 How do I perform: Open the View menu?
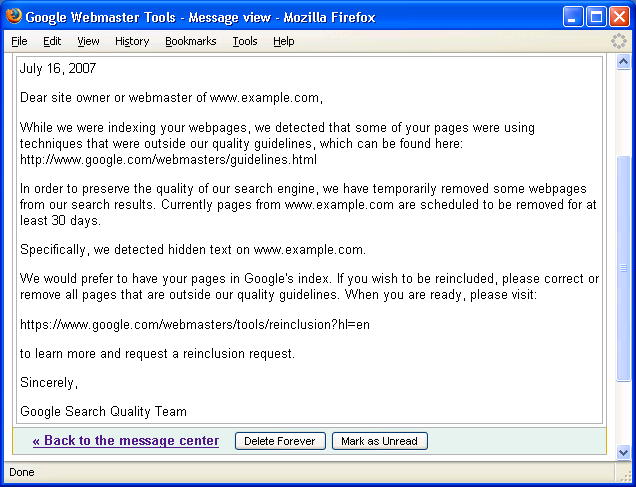point(88,41)
